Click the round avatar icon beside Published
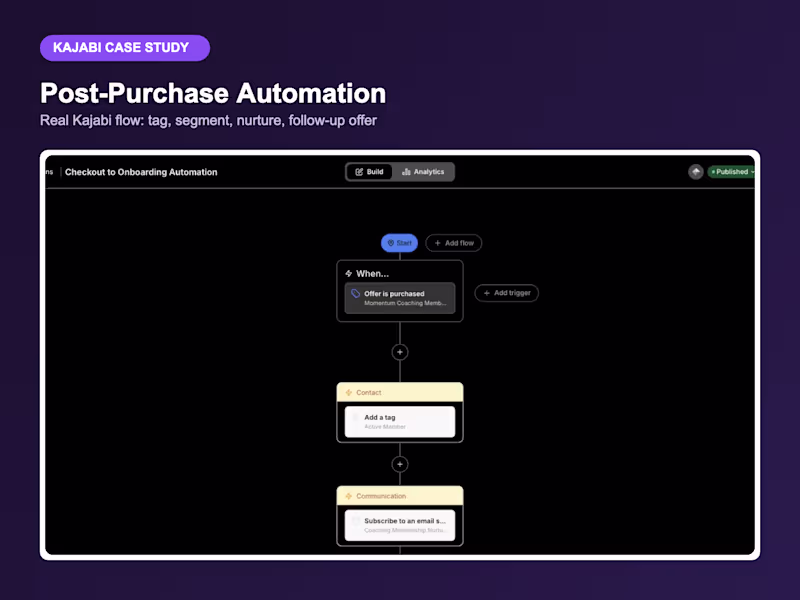 click(x=695, y=172)
